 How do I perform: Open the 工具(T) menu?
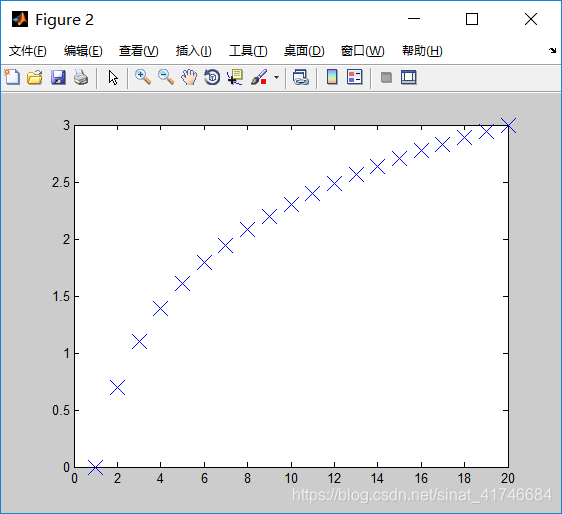[248, 51]
